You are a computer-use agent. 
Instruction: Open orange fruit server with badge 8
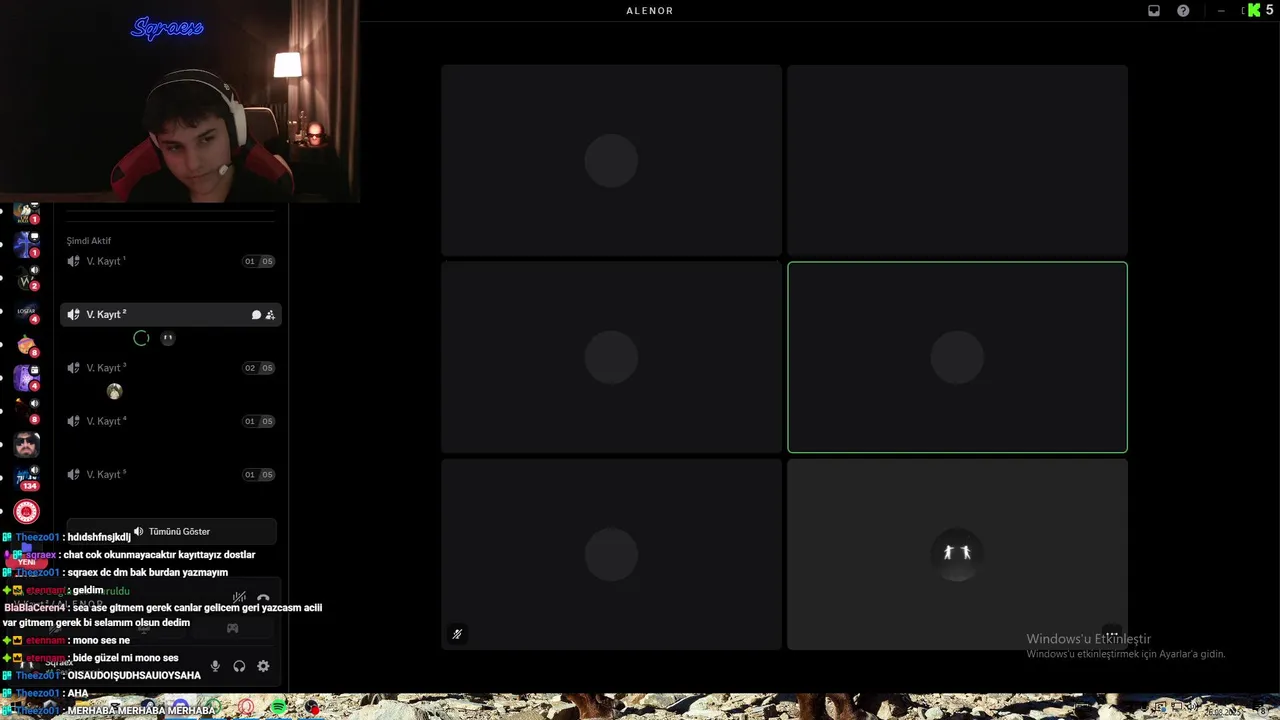tap(27, 345)
